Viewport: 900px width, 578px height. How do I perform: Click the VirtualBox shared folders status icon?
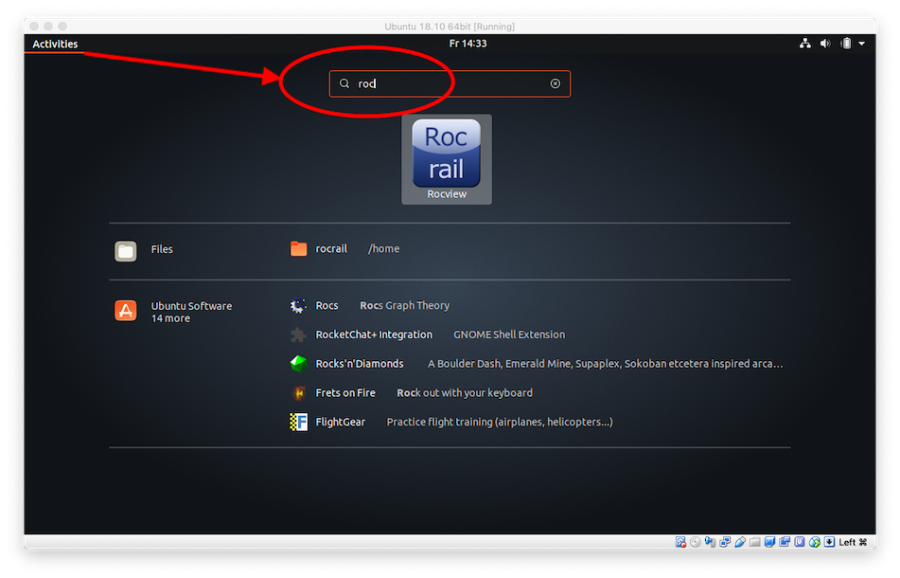[x=756, y=542]
